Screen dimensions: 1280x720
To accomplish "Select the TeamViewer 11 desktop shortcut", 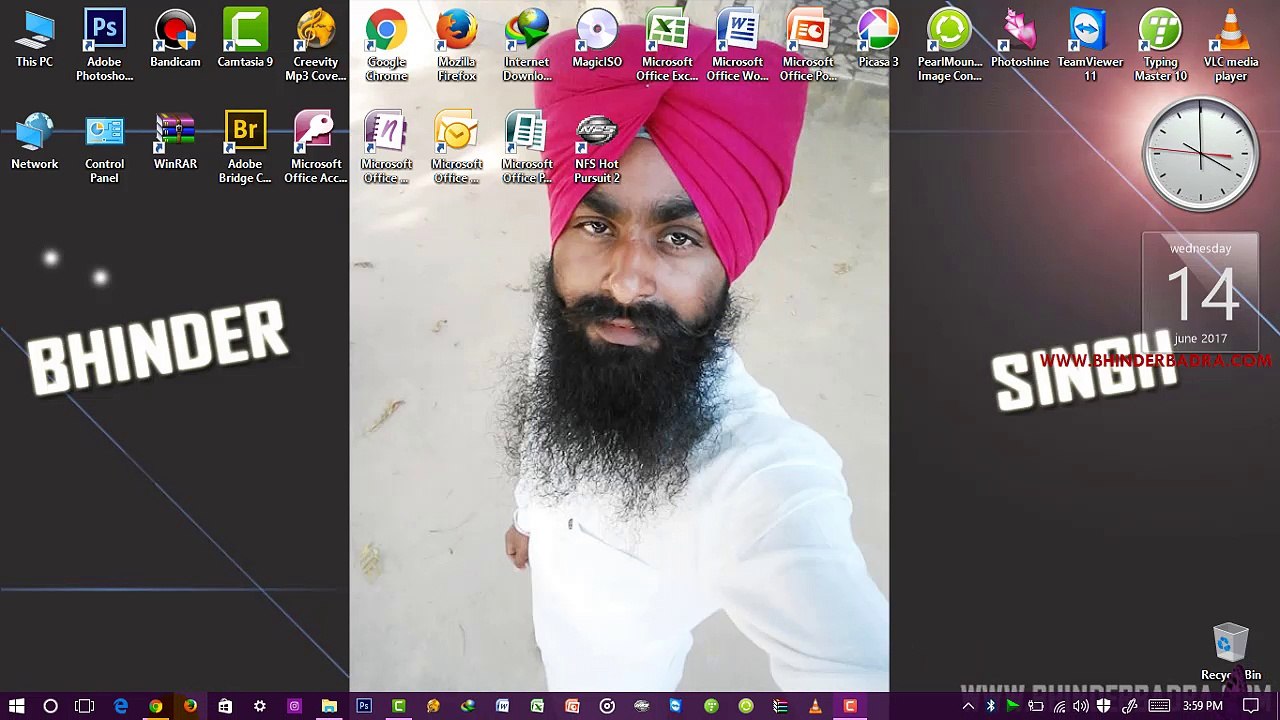I will pyautogui.click(x=1090, y=46).
